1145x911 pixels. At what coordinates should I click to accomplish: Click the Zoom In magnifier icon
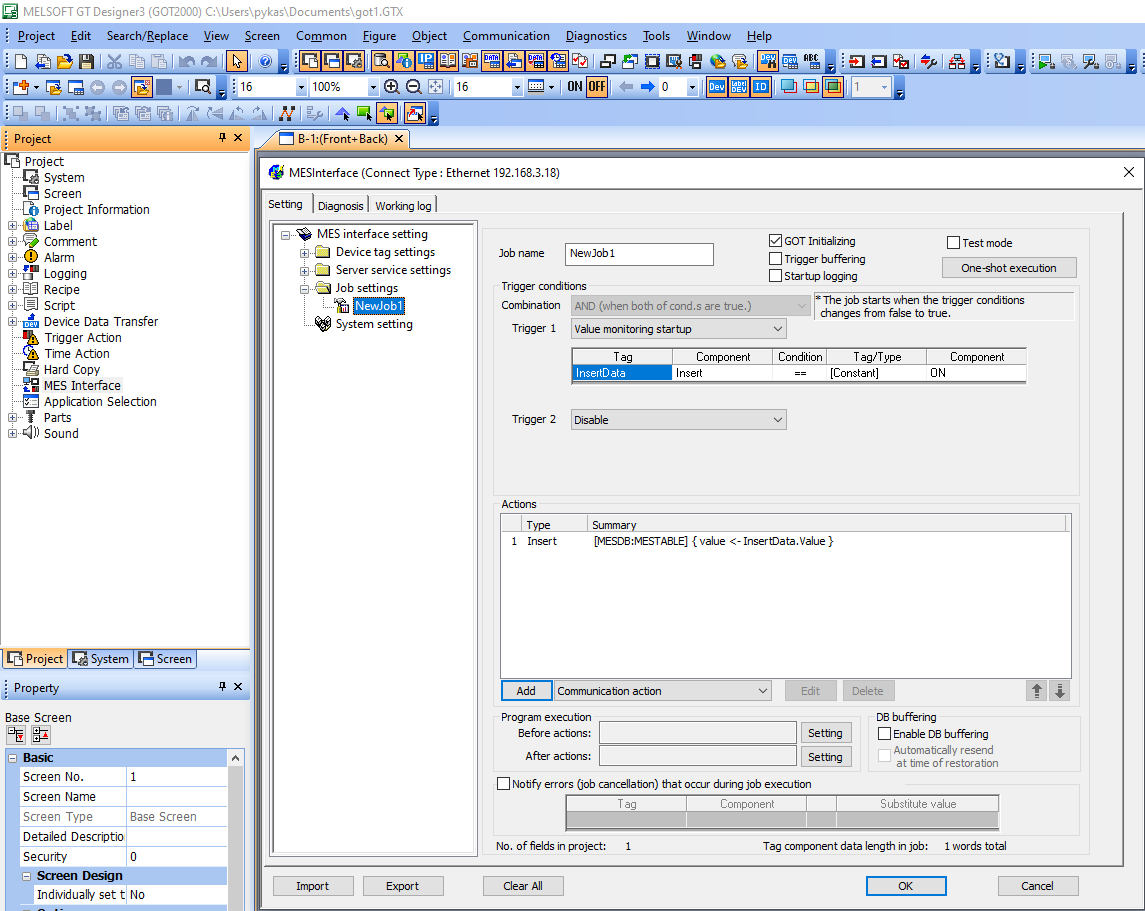point(392,87)
